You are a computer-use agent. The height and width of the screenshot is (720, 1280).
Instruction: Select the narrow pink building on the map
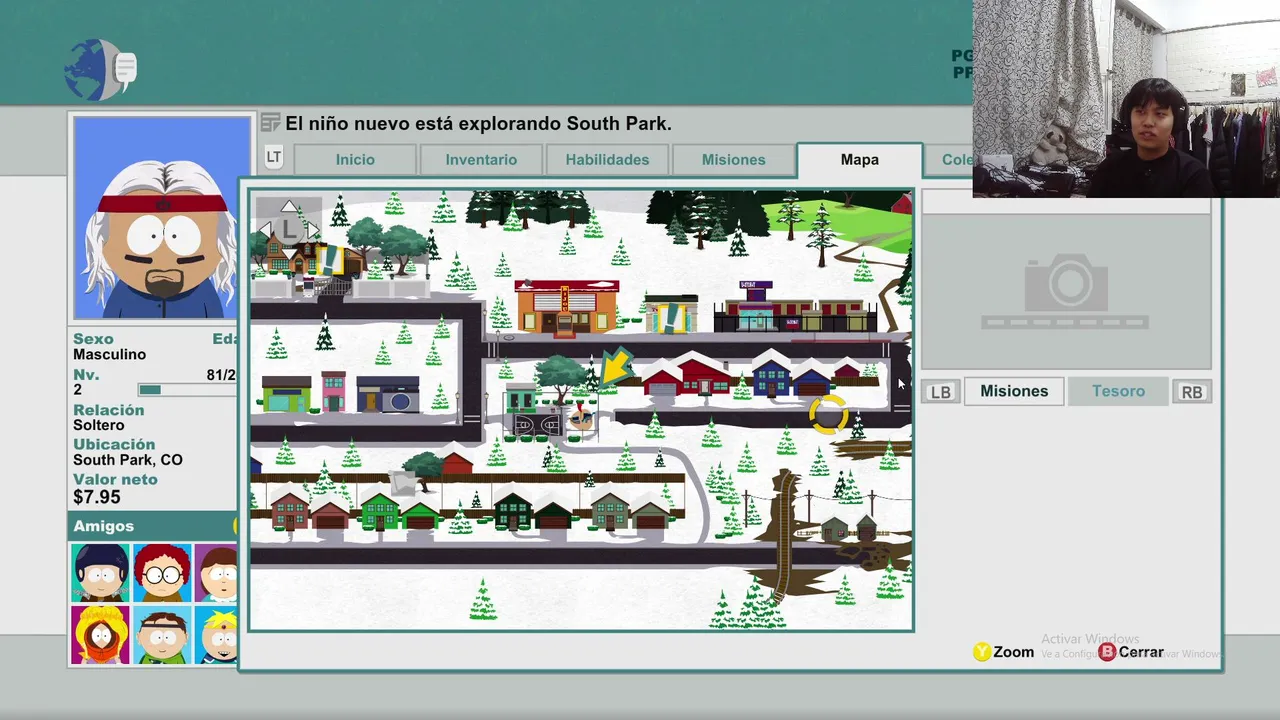[334, 391]
